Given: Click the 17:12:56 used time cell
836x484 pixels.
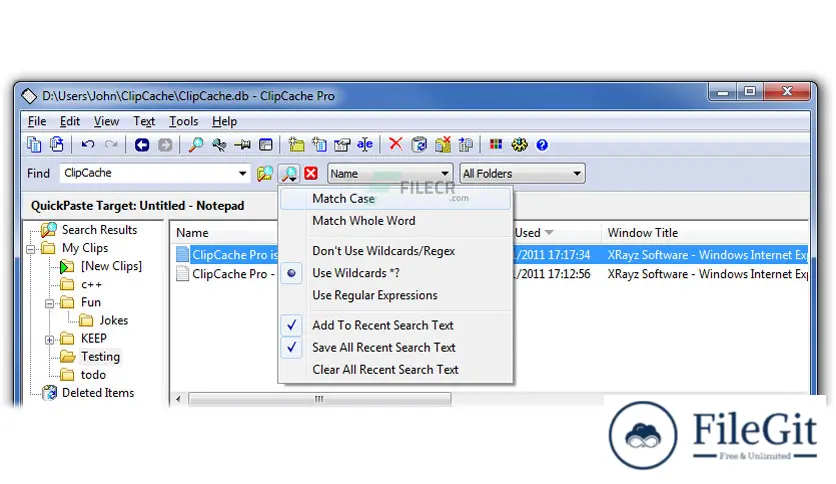Looking at the screenshot, I should click(553, 274).
